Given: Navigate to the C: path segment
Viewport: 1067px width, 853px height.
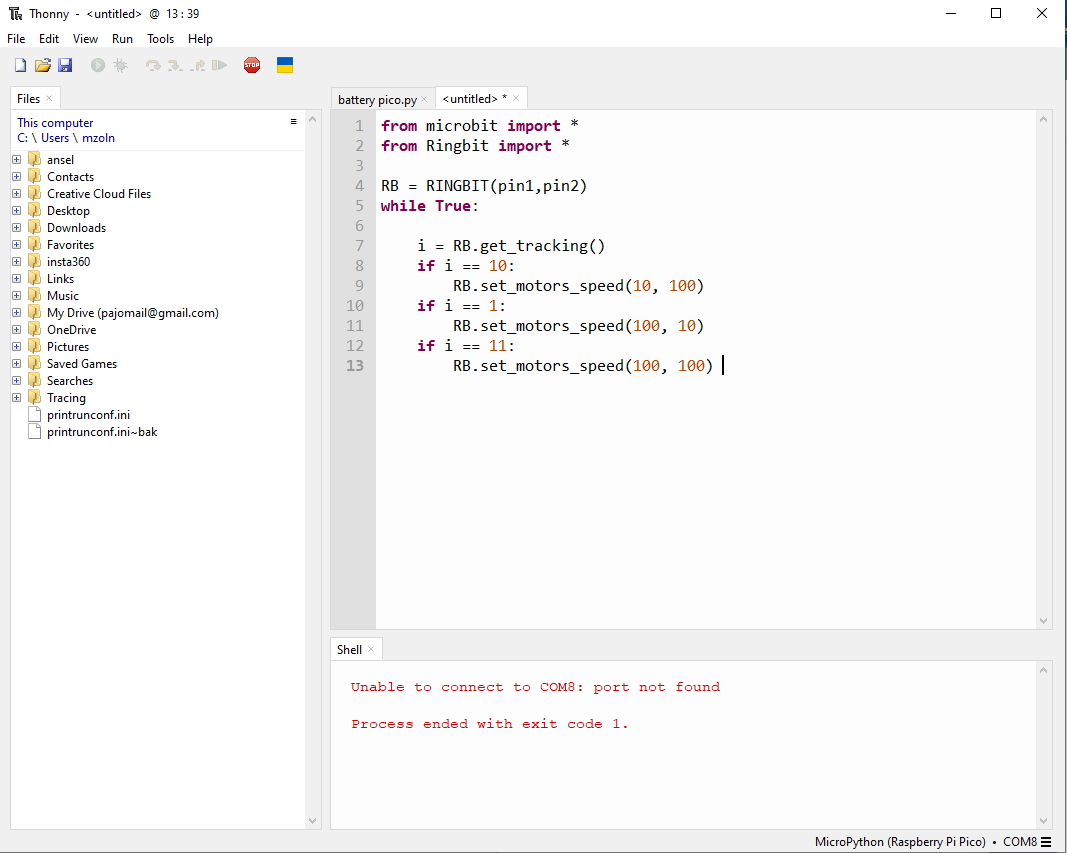Looking at the screenshot, I should coord(22,138).
